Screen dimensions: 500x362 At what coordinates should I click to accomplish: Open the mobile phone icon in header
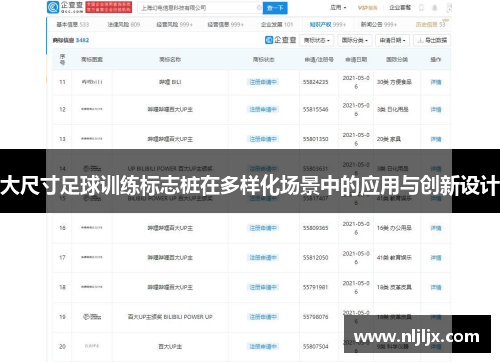(x=421, y=7)
